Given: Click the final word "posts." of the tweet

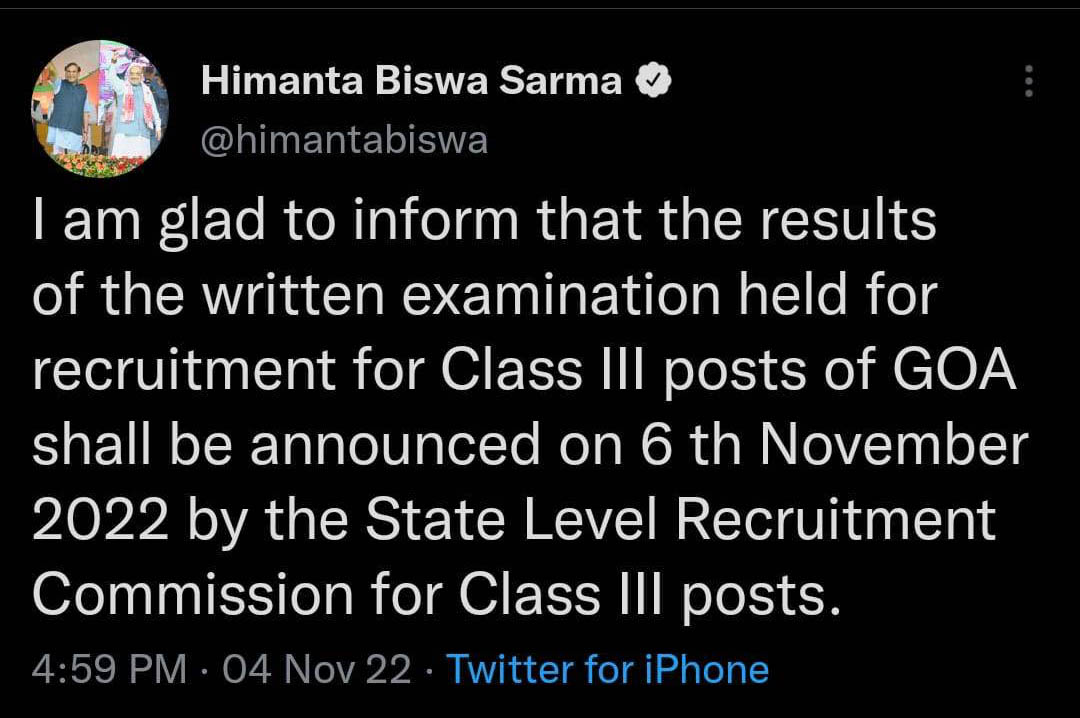Looking at the screenshot, I should click(762, 595).
